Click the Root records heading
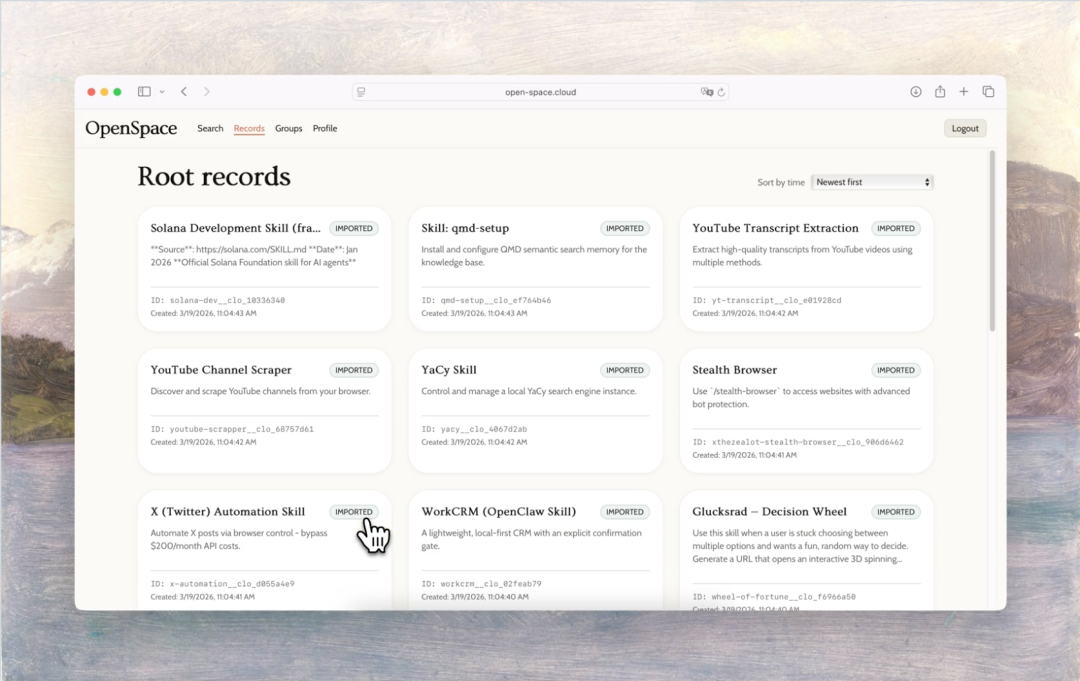This screenshot has height=681, width=1080. point(214,176)
